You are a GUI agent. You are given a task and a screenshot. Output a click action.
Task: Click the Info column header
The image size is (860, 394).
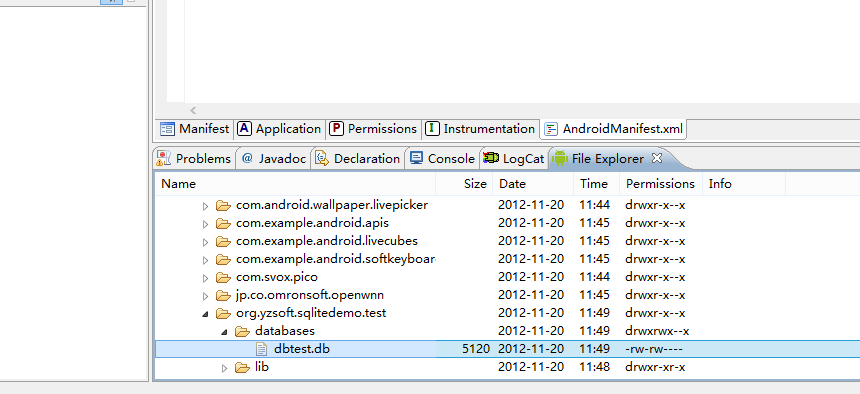pos(744,184)
